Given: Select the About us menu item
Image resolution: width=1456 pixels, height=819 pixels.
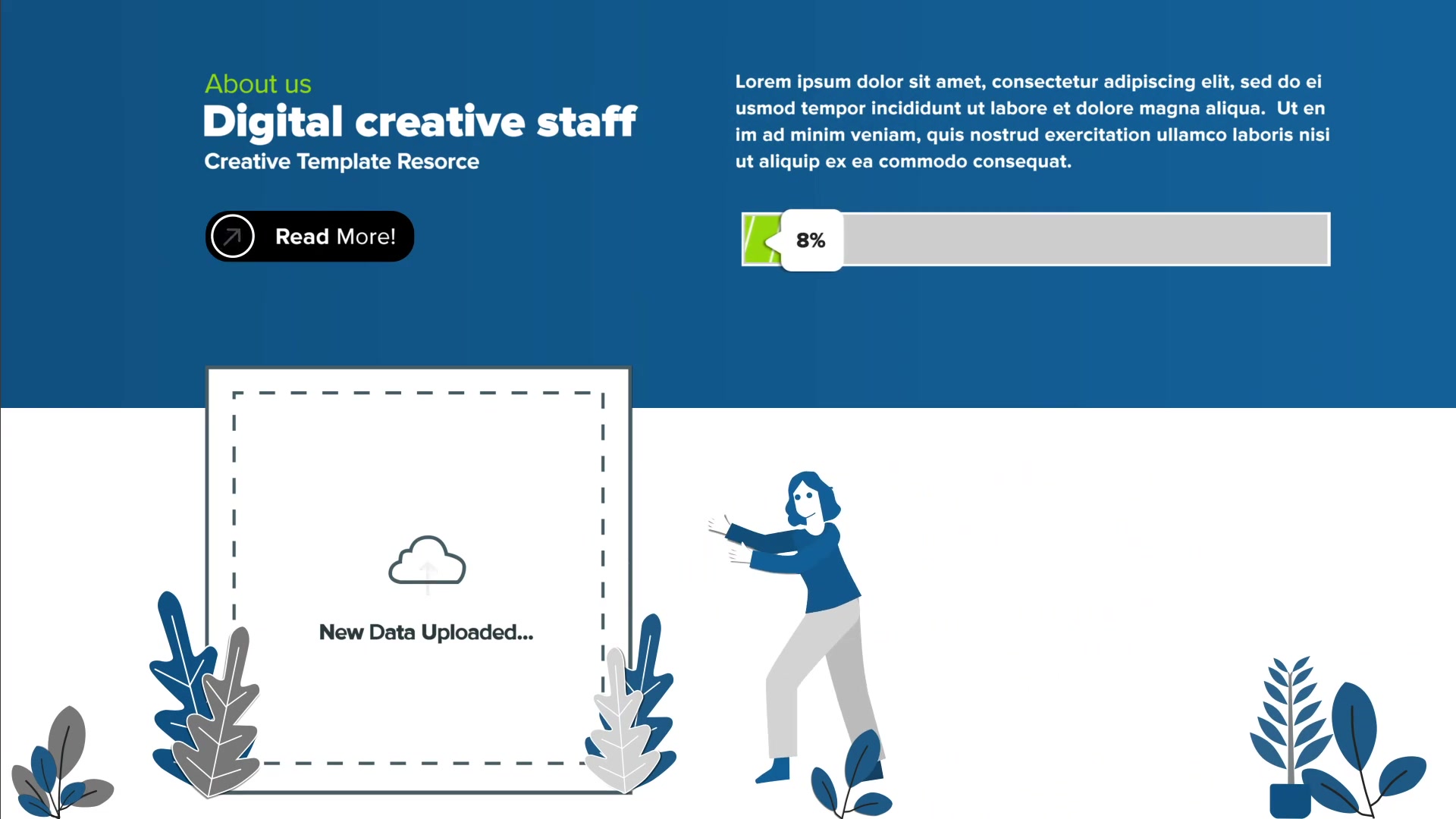Looking at the screenshot, I should 258,83.
